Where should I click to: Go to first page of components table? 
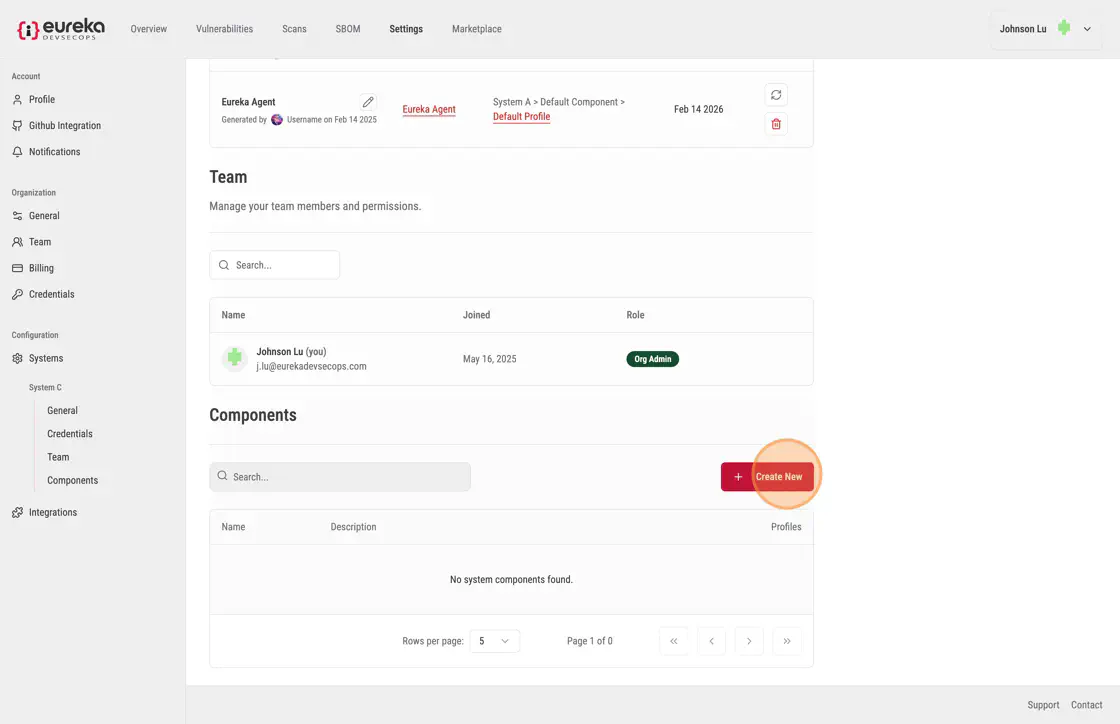point(673,641)
